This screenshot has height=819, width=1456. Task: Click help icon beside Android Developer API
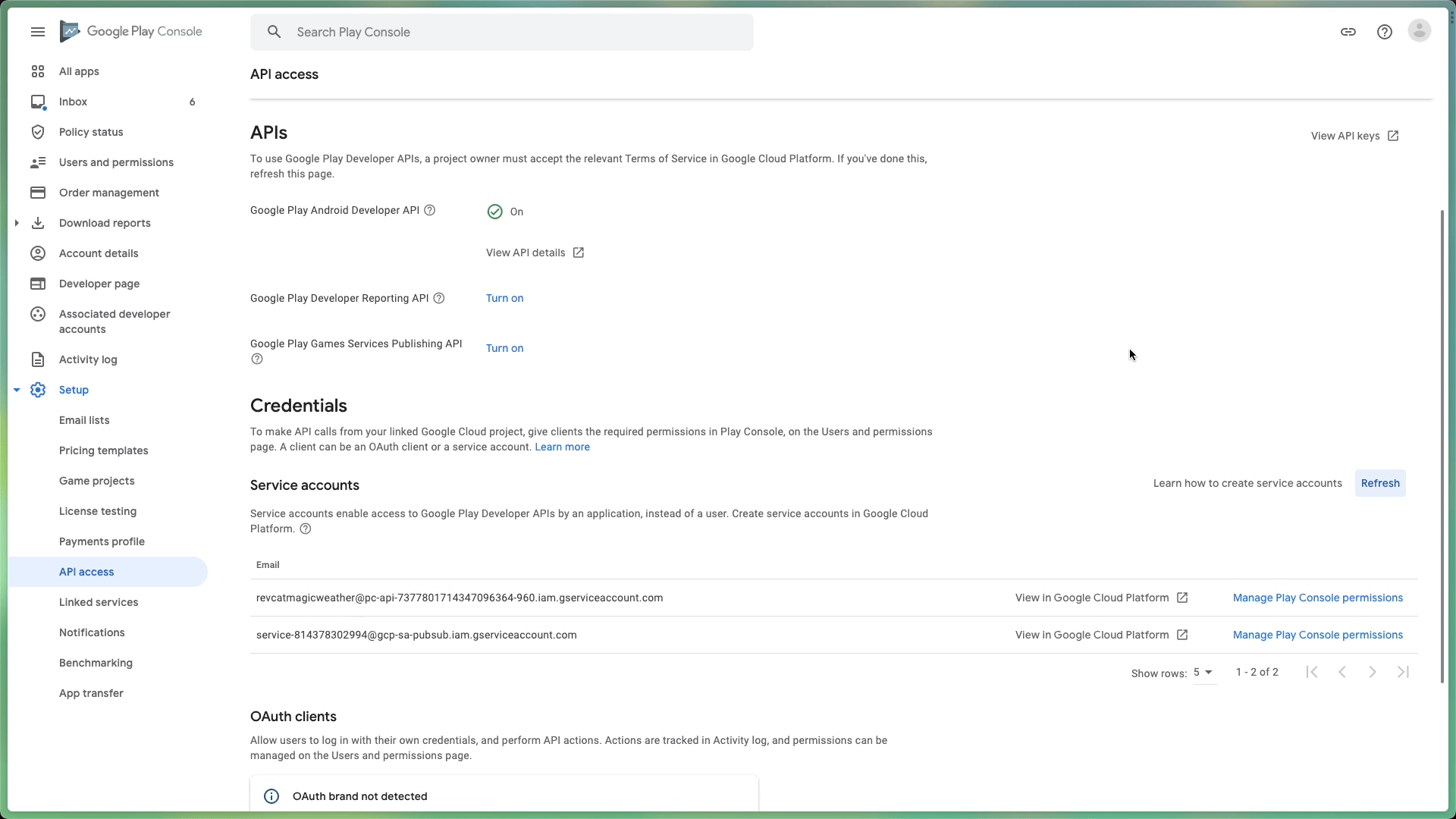click(429, 210)
